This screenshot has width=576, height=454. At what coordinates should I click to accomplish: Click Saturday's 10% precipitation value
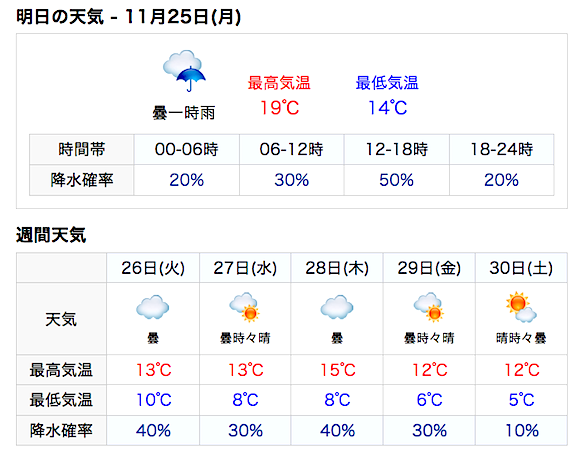point(522,430)
